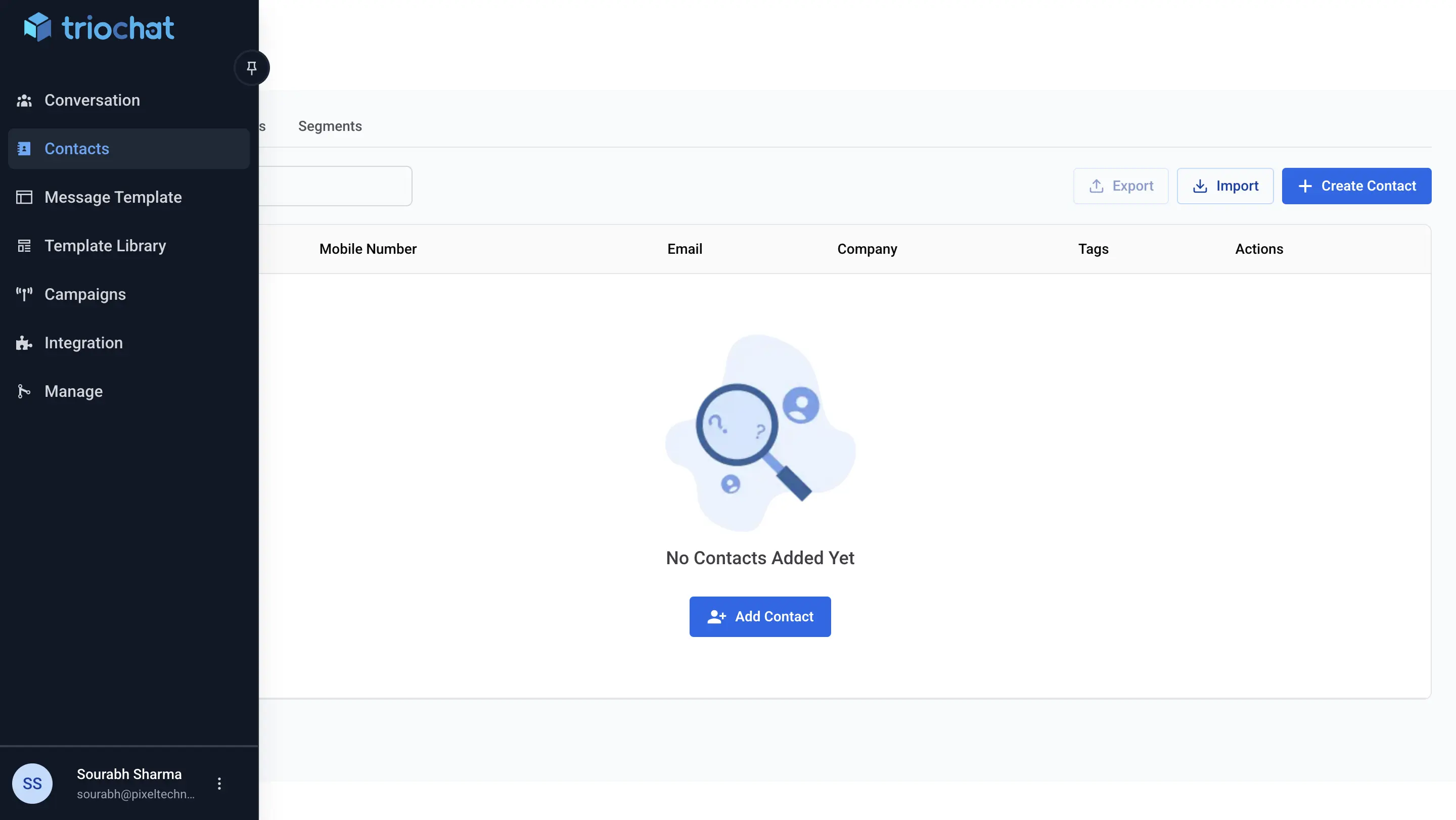Open user menu three-dot icon
This screenshot has height=820, width=1456.
(x=219, y=783)
